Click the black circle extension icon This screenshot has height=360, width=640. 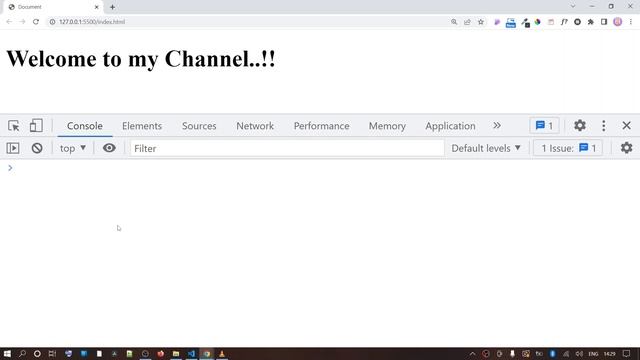[577, 22]
